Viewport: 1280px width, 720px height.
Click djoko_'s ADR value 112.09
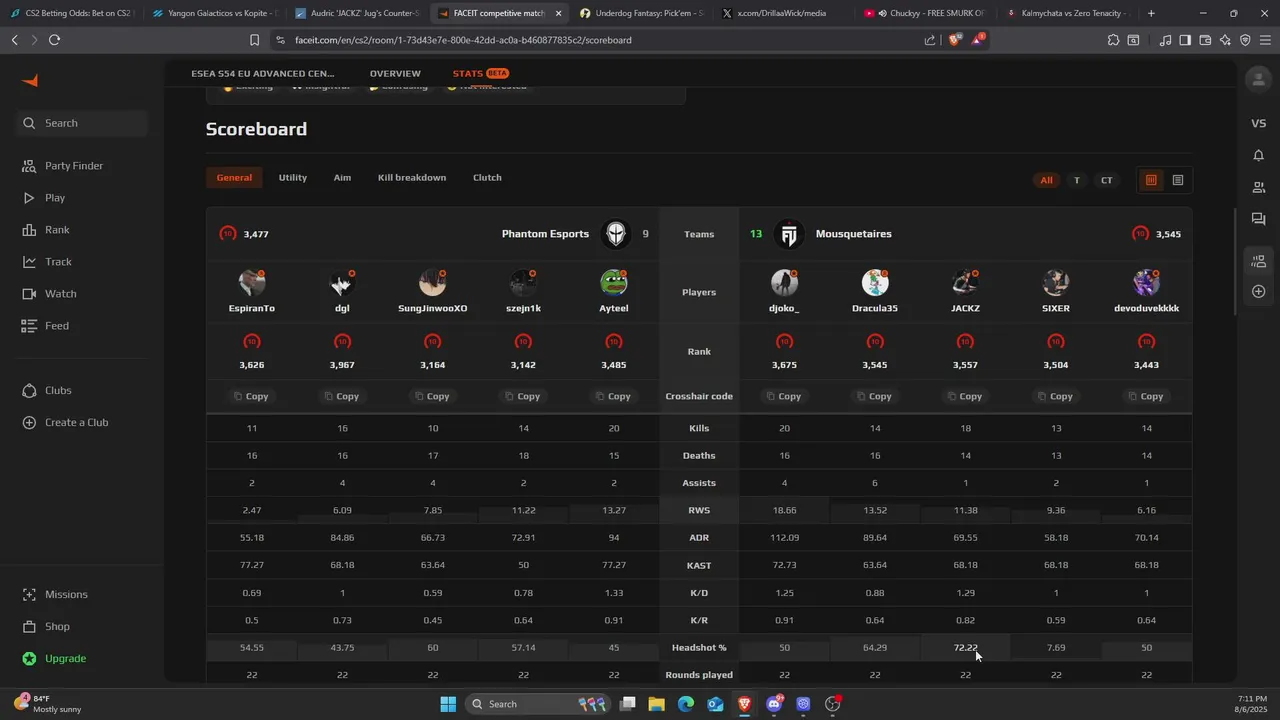(784, 538)
